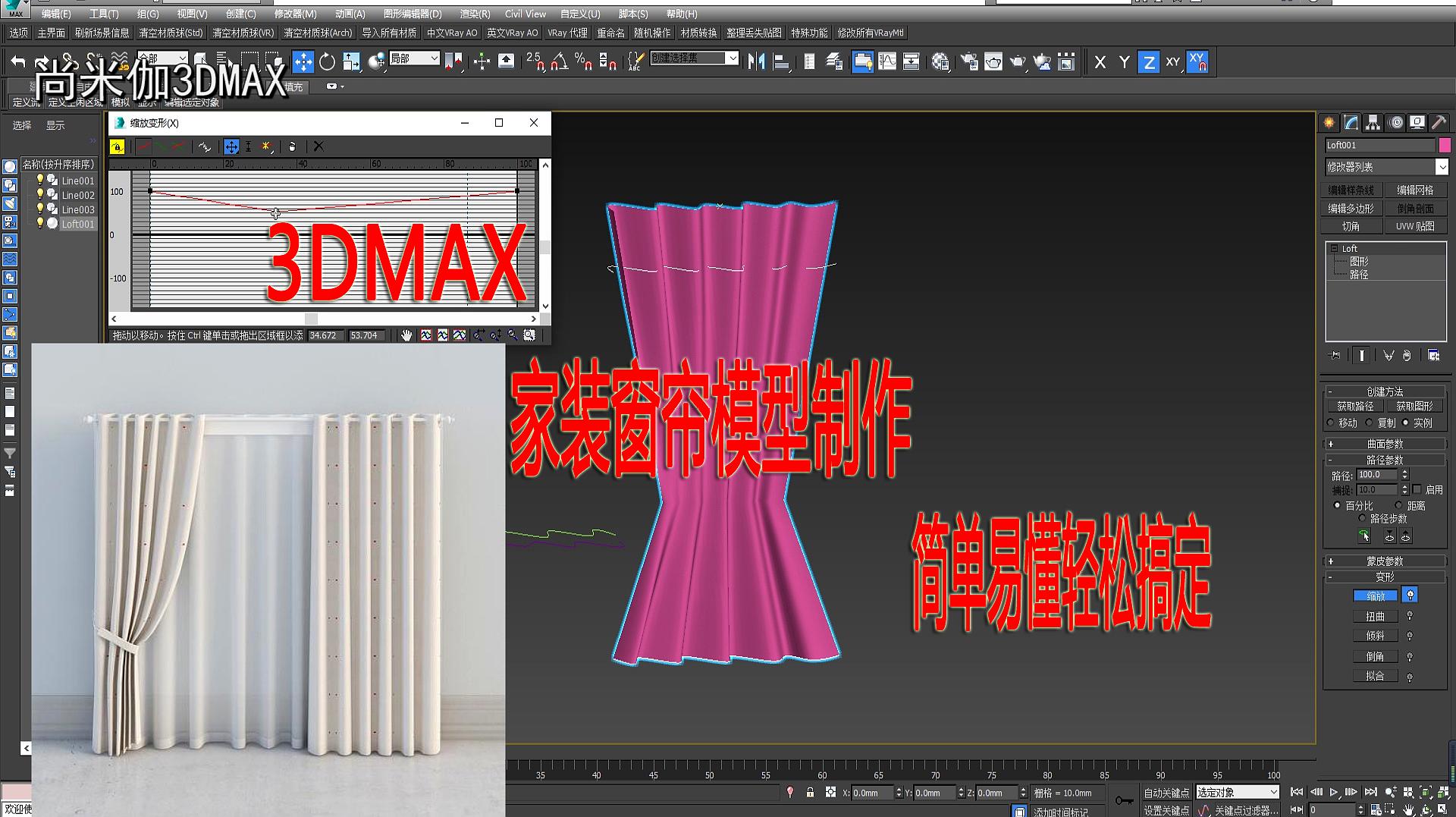Click the 编辑样条线 modifier button
The height and width of the screenshot is (817, 1456).
pyautogui.click(x=1351, y=190)
